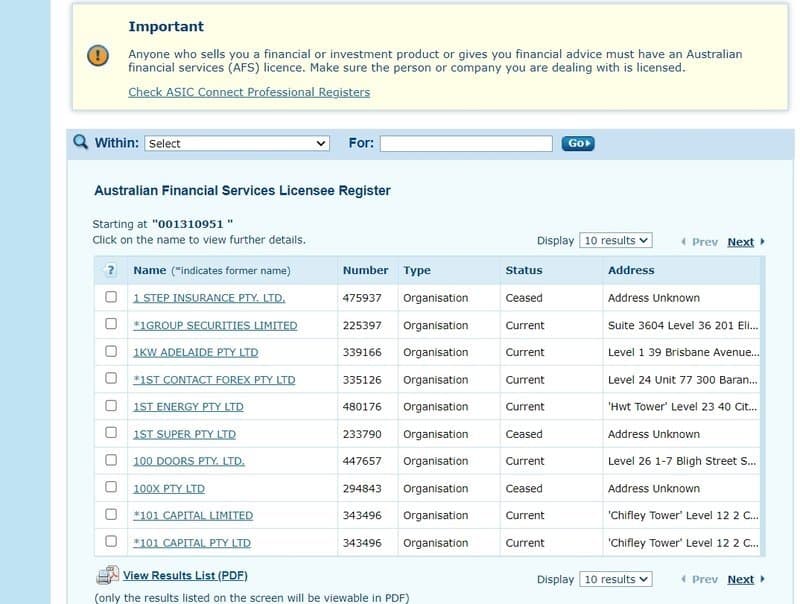Click the PDF document icon beside View Results List
This screenshot has height=604, width=800.
(x=108, y=575)
